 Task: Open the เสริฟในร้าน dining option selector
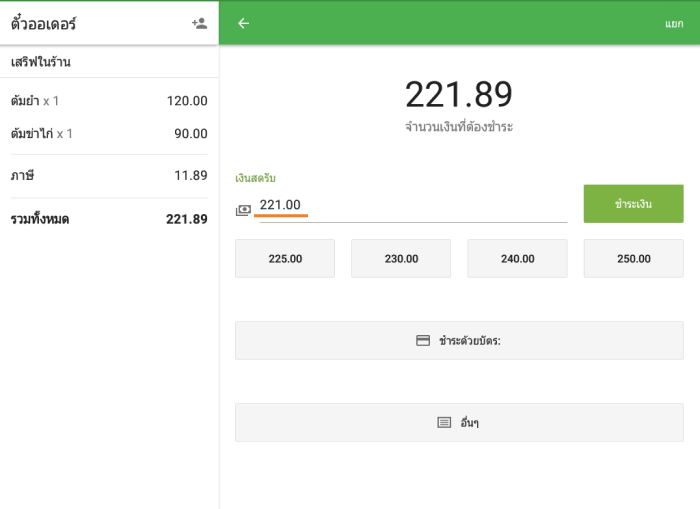(109, 62)
